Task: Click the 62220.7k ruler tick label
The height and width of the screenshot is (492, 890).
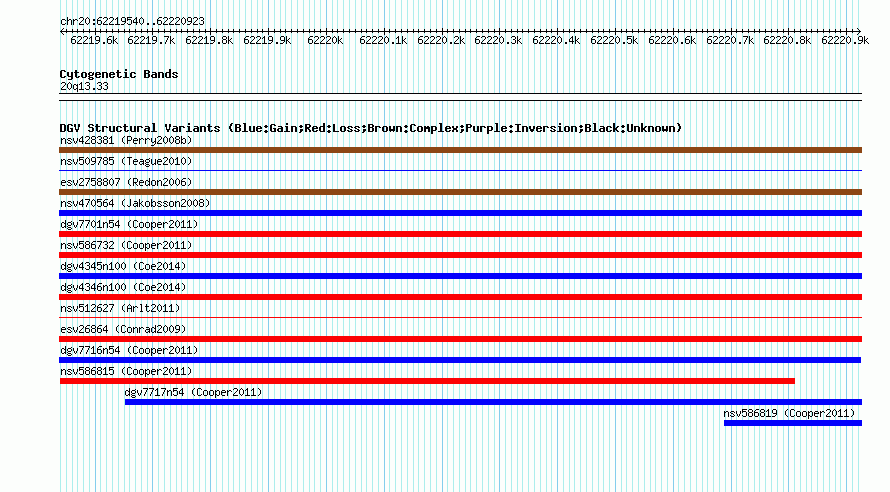Action: coord(730,41)
